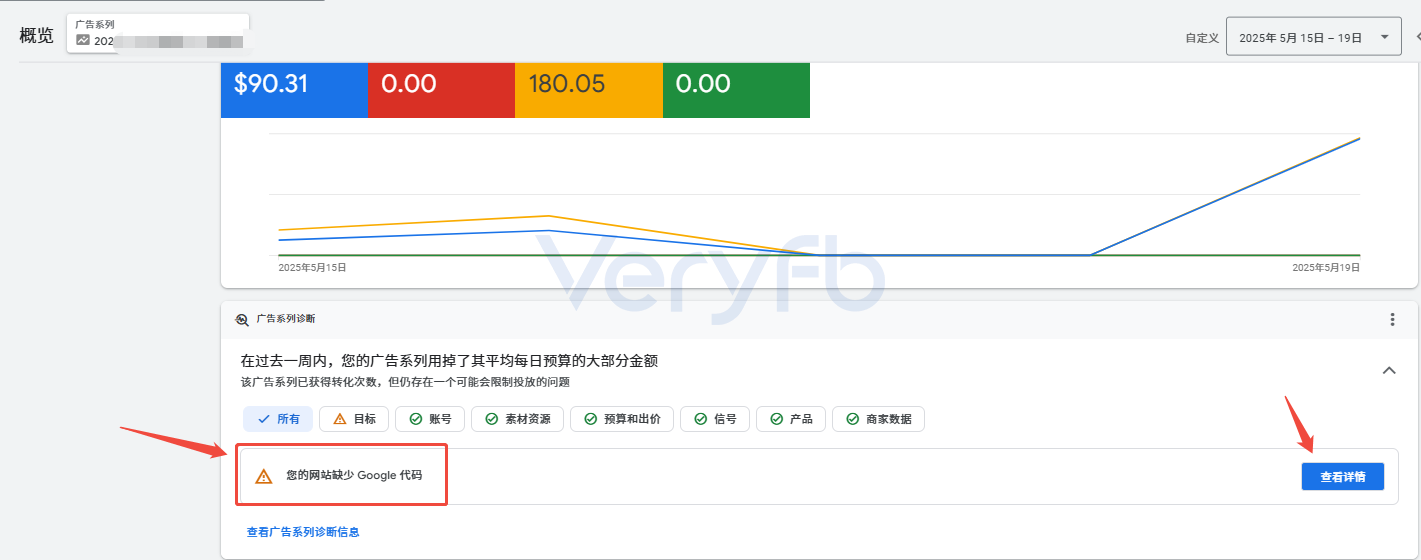The height and width of the screenshot is (560, 1421).
Task: Click the diagnostics headline about daily budget
Action: [449, 361]
